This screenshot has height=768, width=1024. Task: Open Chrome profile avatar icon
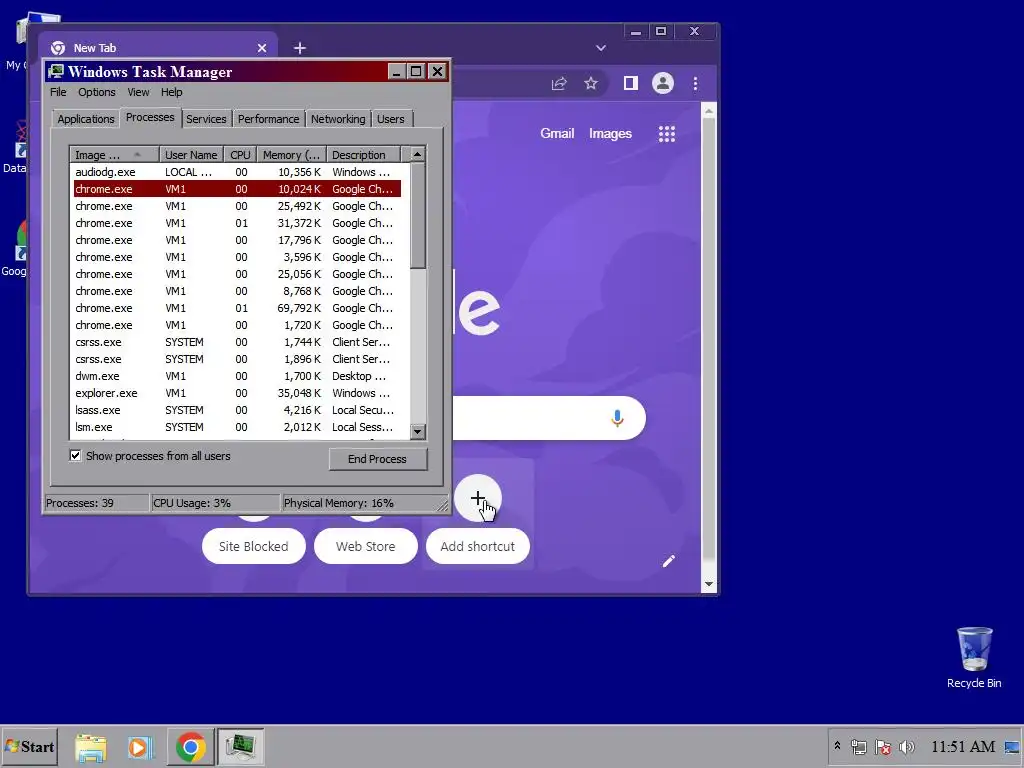click(663, 83)
